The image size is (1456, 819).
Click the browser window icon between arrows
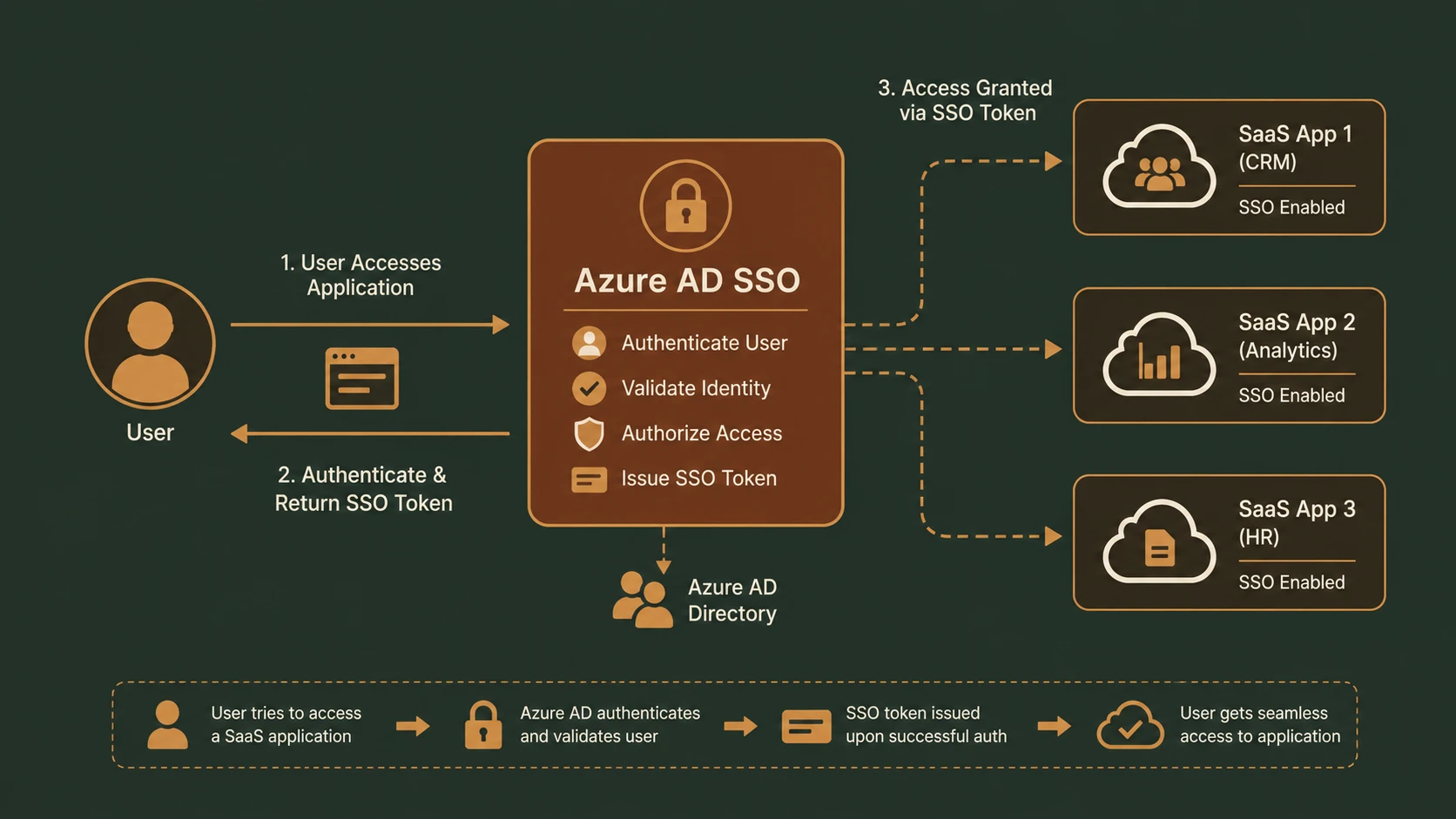pyautogui.click(x=361, y=379)
